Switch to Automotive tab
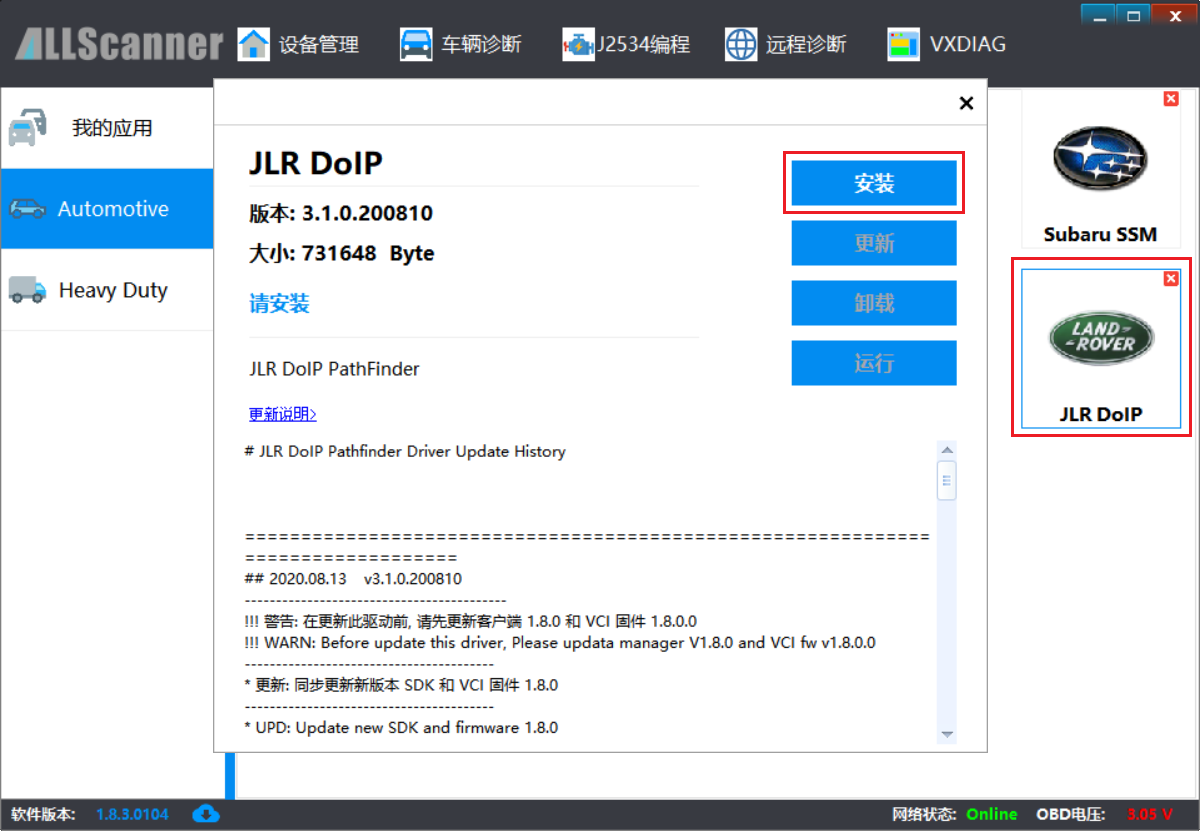 point(107,209)
